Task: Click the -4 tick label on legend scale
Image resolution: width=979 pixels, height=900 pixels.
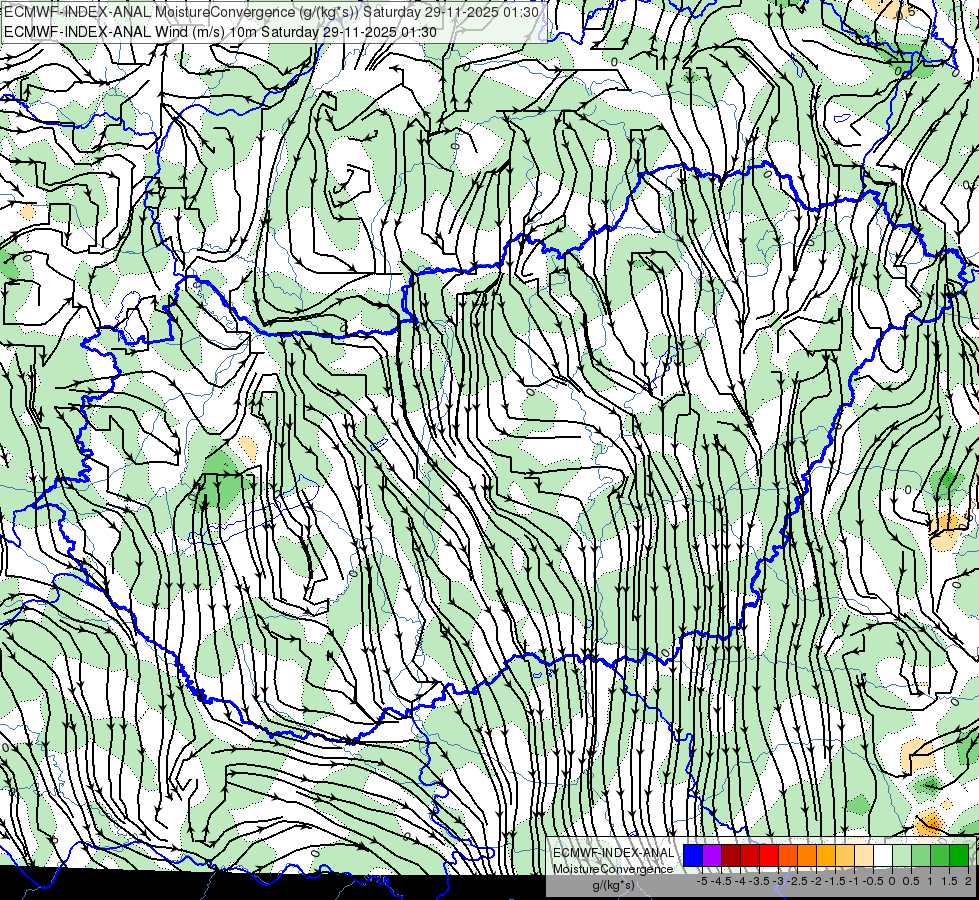Action: [x=740, y=881]
